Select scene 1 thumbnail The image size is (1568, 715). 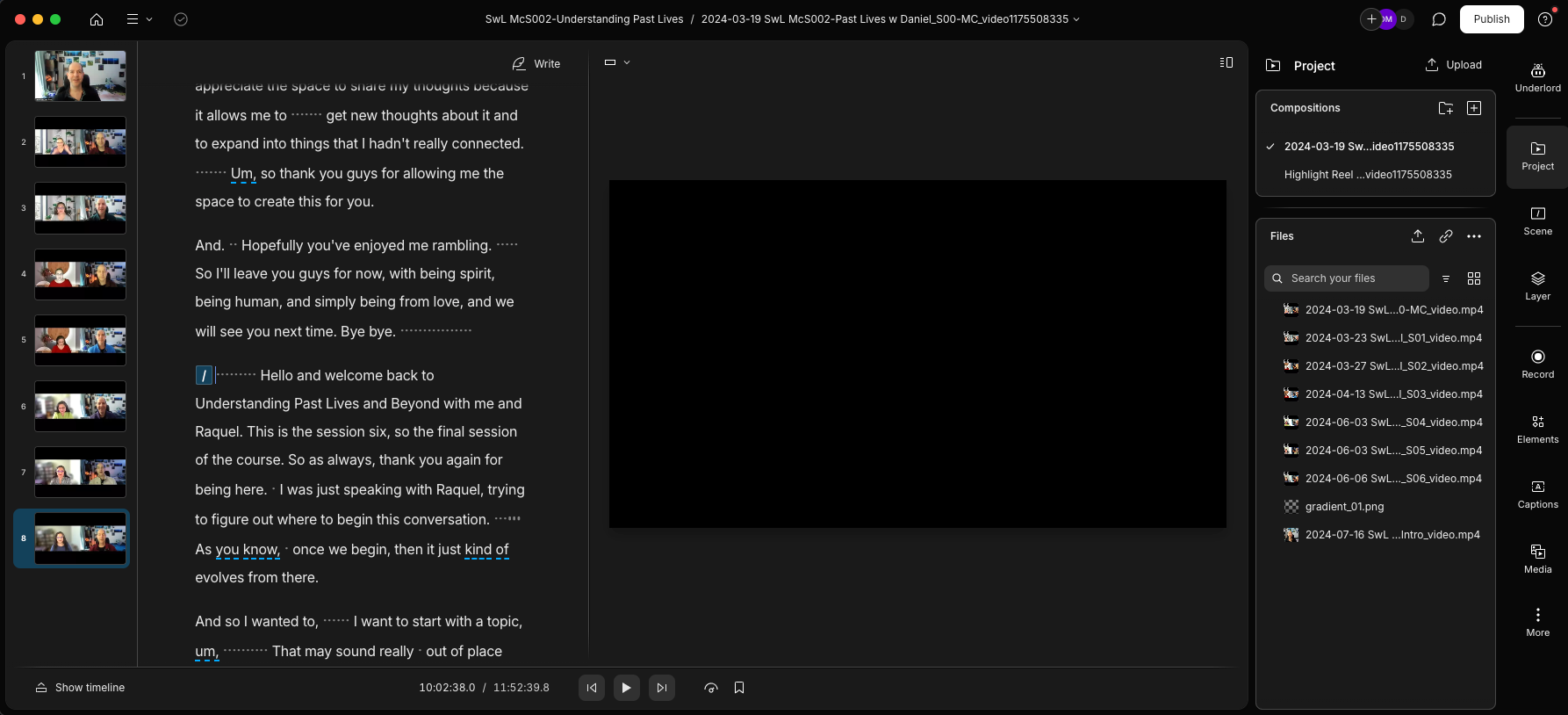pos(80,76)
